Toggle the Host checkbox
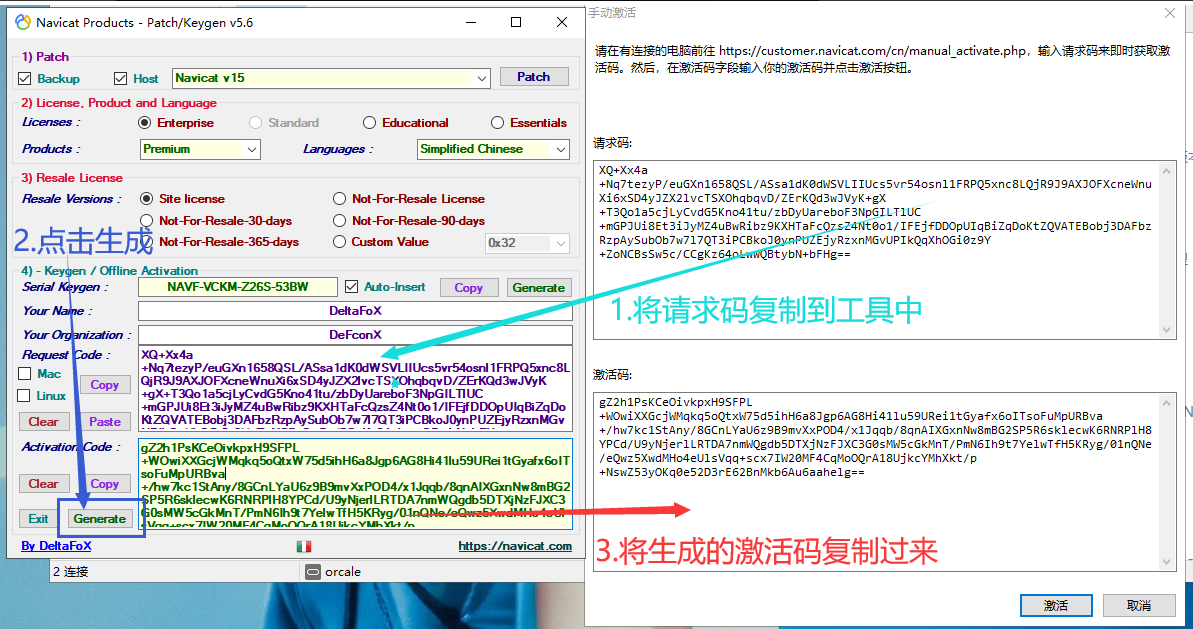The width and height of the screenshot is (1193, 629). pos(121,78)
